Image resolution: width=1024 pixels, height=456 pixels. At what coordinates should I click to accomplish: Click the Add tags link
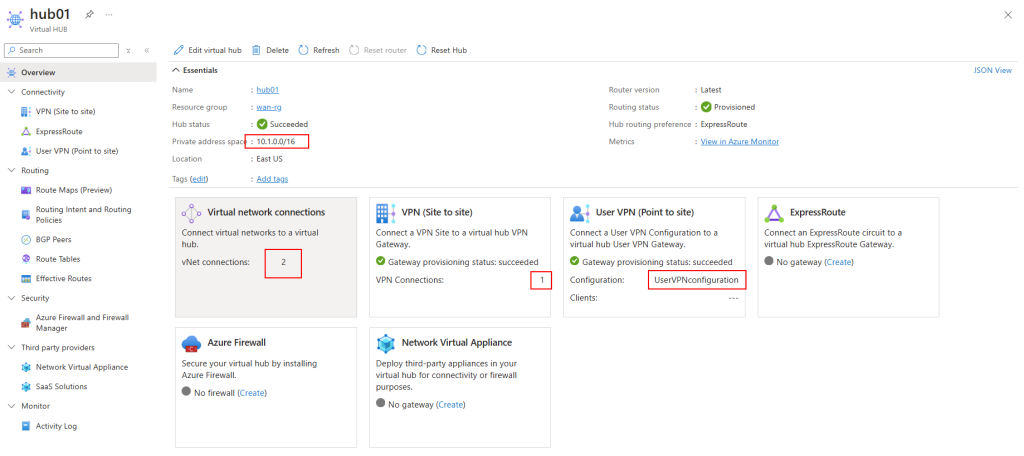(272, 179)
